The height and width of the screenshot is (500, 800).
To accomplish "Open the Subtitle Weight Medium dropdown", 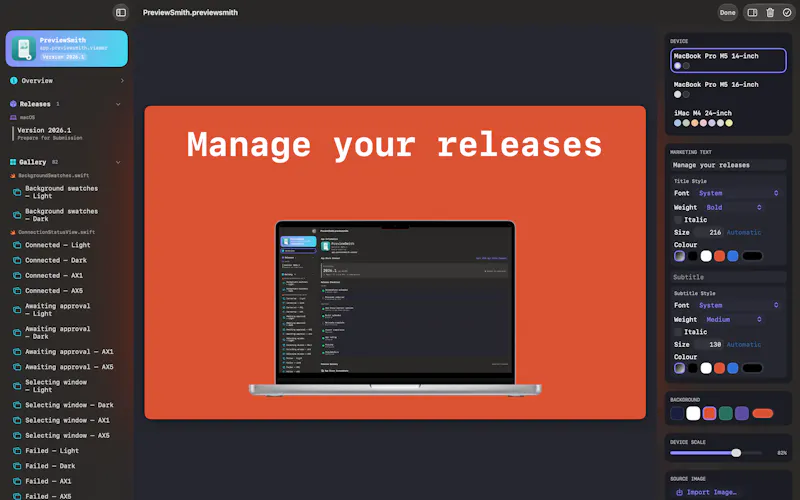I will point(734,320).
